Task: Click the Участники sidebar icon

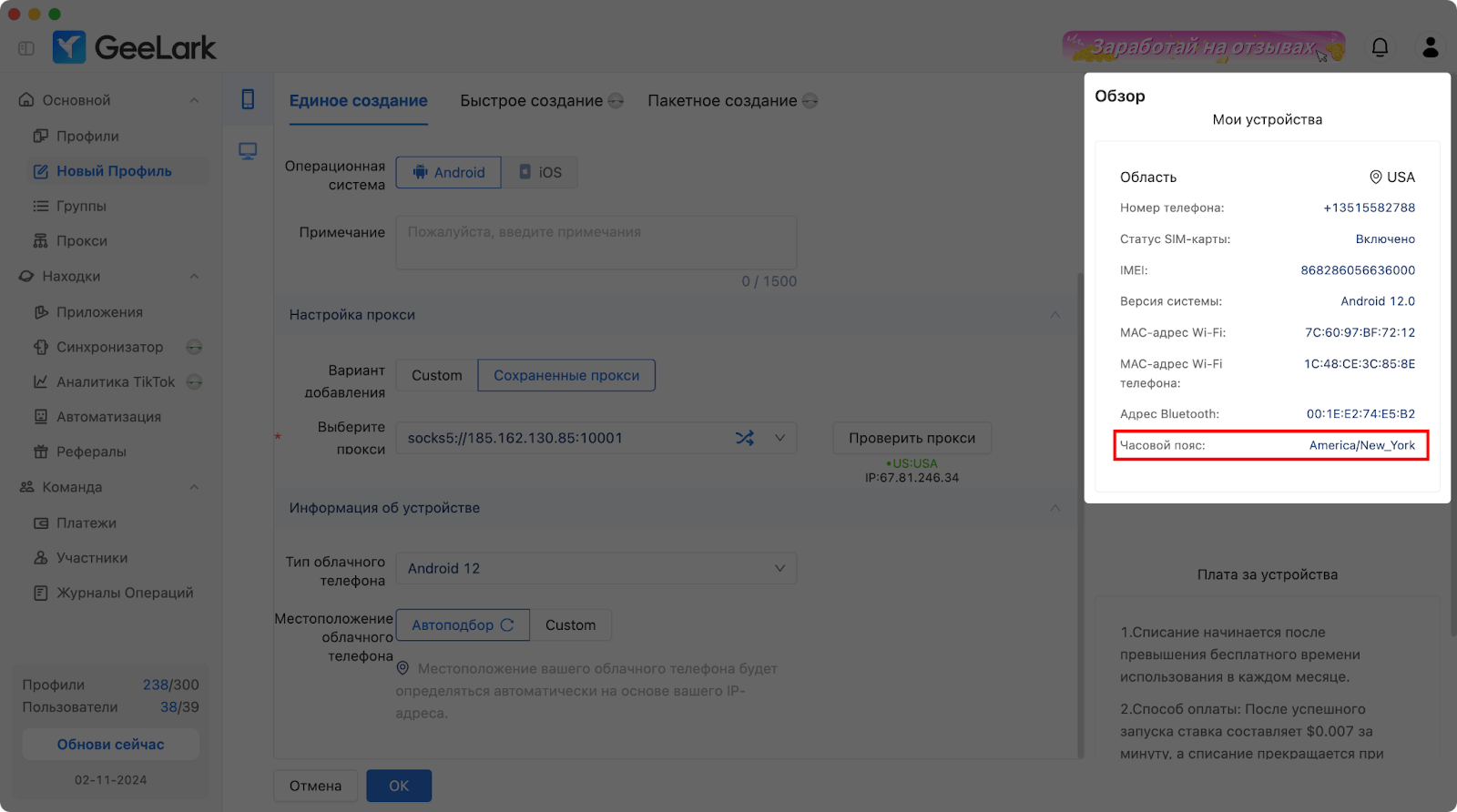Action: [x=40, y=558]
